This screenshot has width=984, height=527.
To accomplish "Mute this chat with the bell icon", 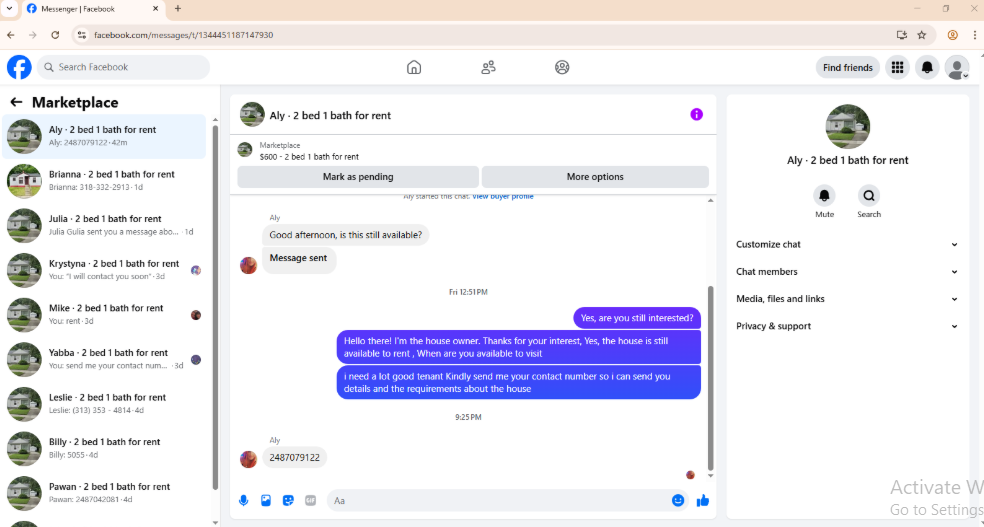I will [825, 196].
